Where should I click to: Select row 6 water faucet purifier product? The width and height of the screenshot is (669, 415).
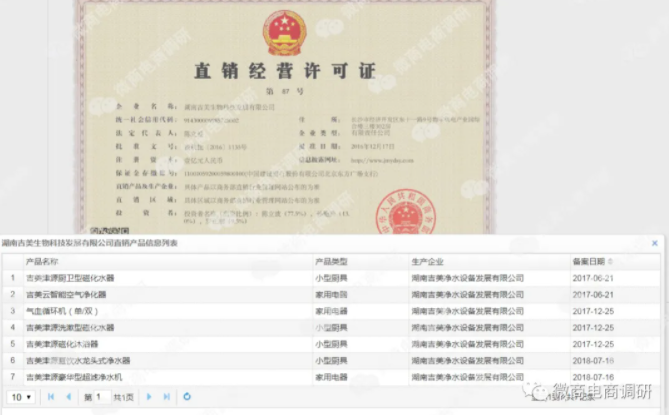[331, 361]
